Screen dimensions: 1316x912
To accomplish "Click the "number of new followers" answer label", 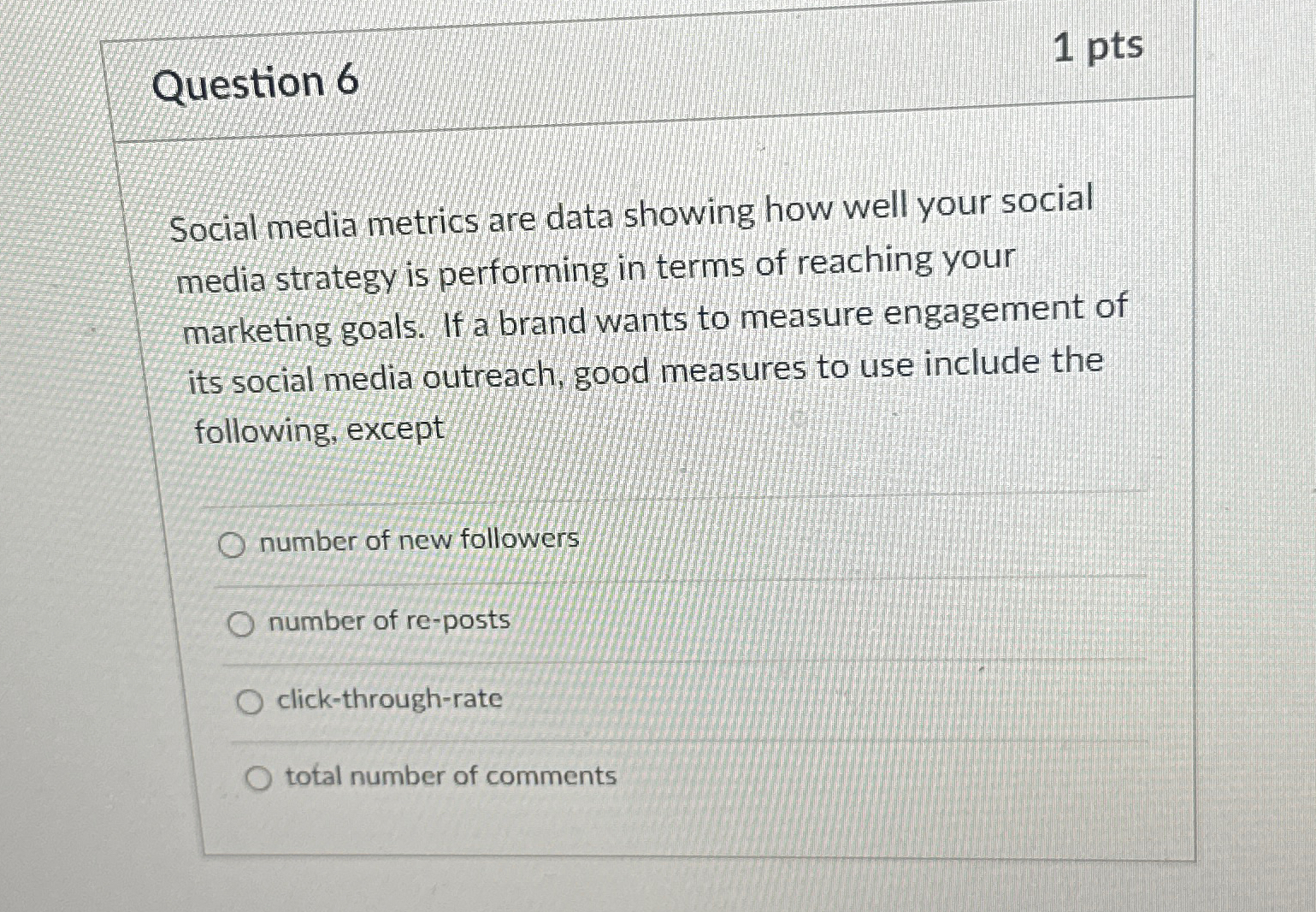I will pos(419,540).
